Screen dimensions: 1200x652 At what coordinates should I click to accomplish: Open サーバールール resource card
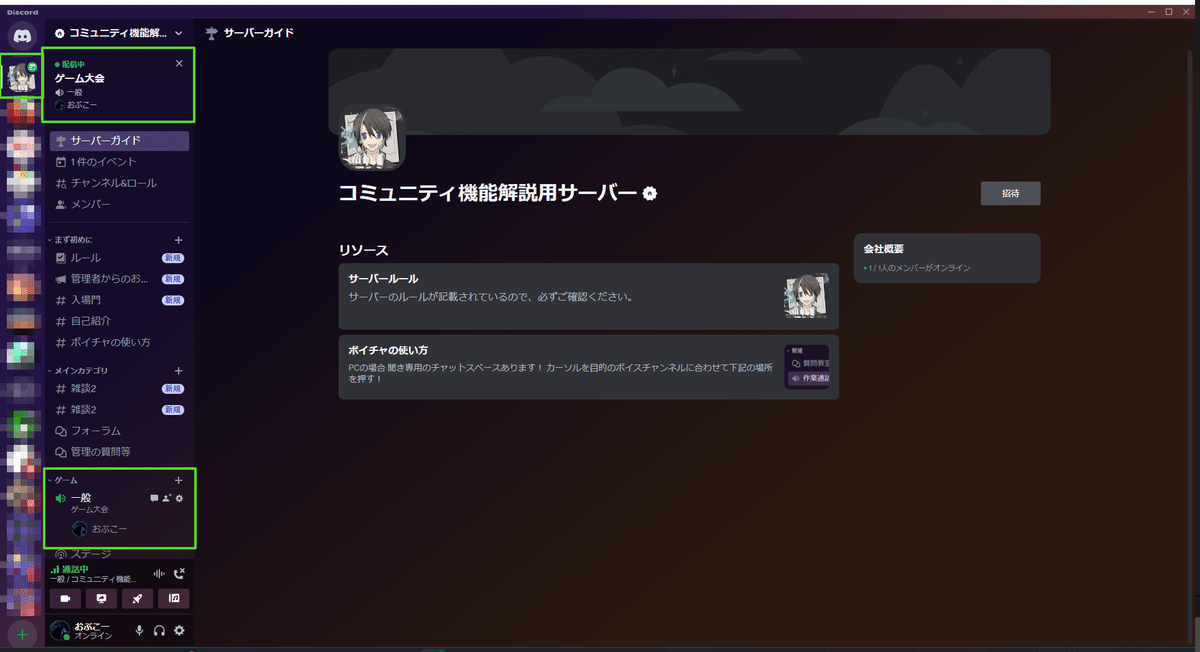pos(588,297)
